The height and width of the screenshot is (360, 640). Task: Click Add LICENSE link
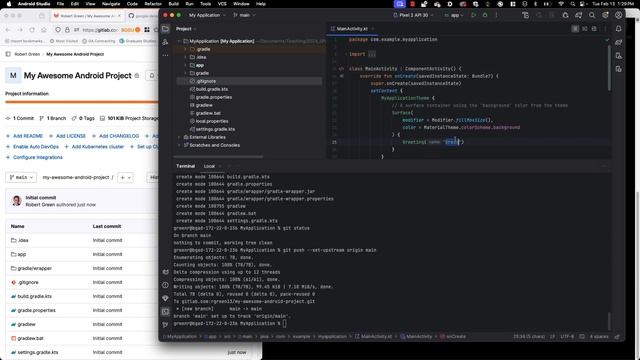pos(67,136)
